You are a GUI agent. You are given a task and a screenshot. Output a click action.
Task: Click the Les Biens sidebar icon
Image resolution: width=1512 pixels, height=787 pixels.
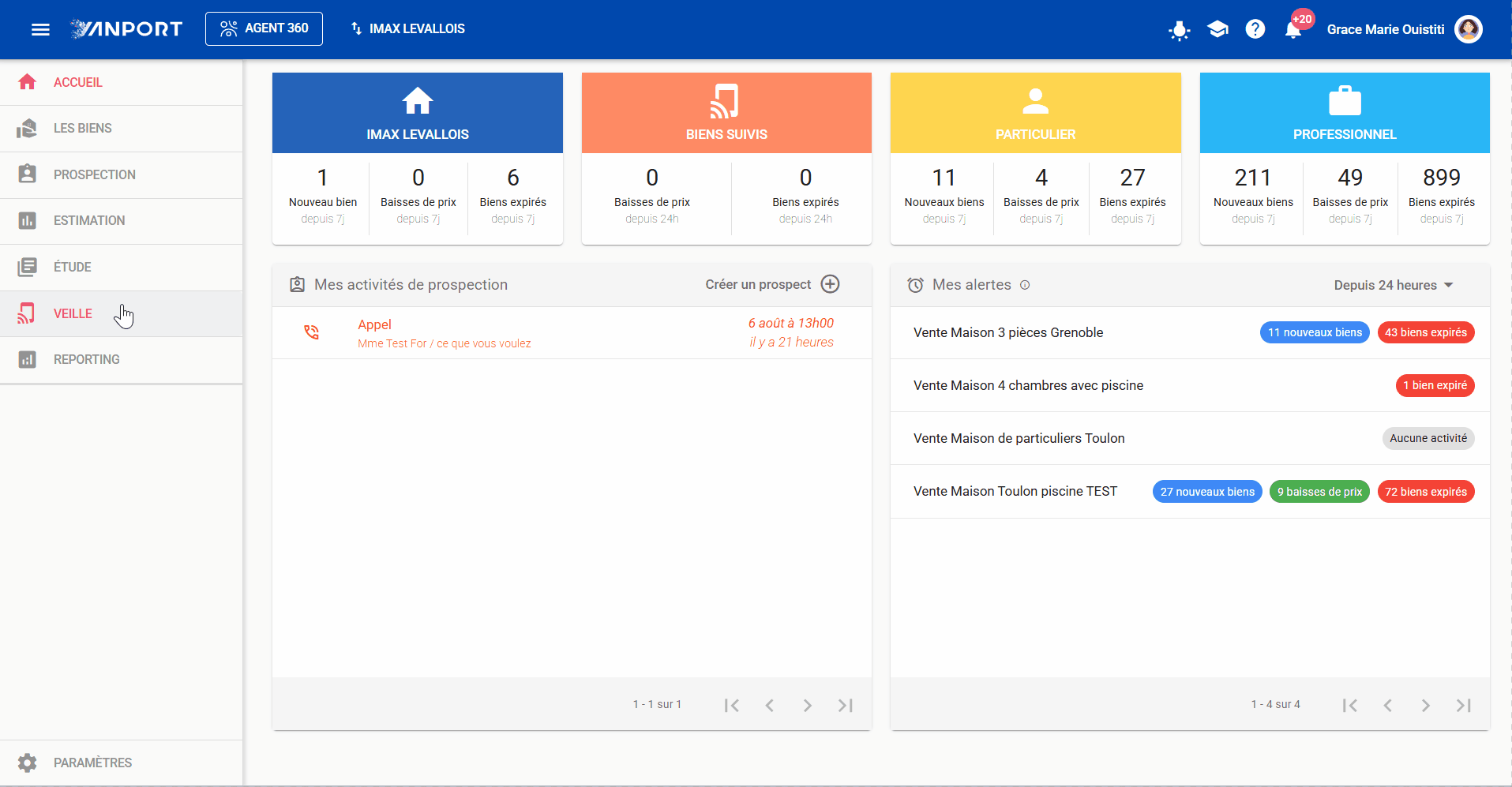[27, 128]
